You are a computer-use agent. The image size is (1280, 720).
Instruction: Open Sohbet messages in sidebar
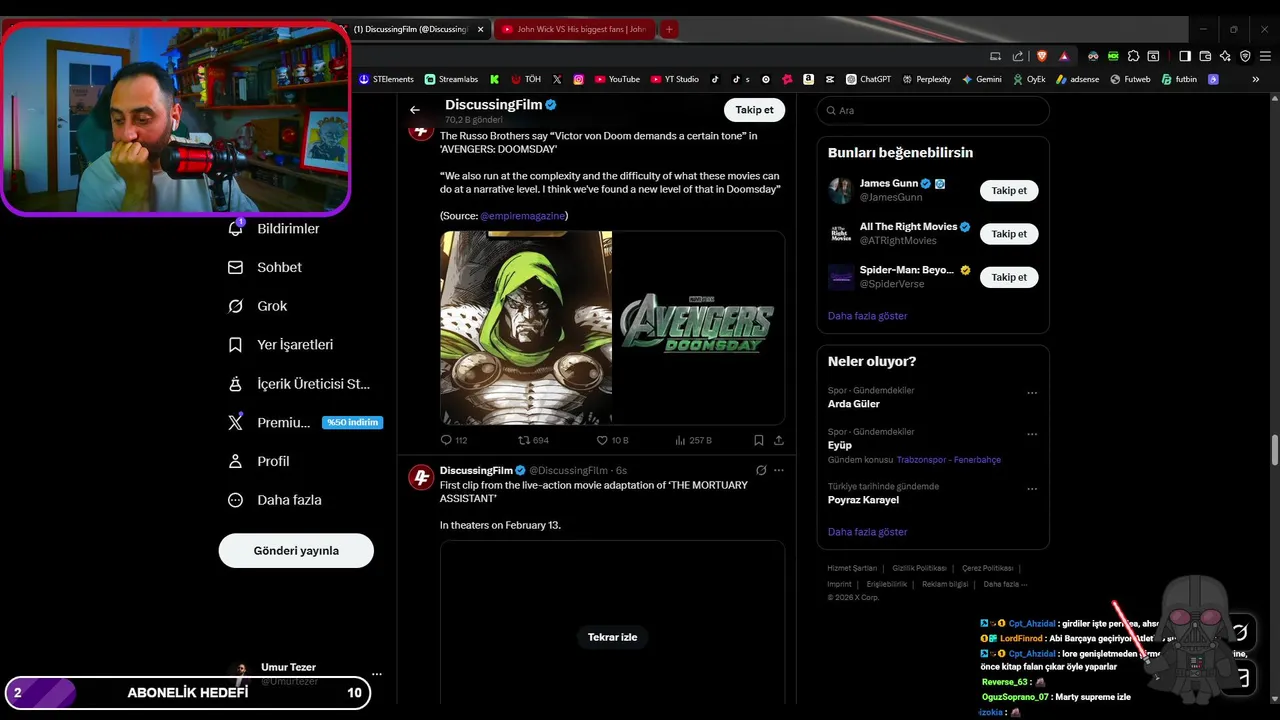[x=265, y=268]
